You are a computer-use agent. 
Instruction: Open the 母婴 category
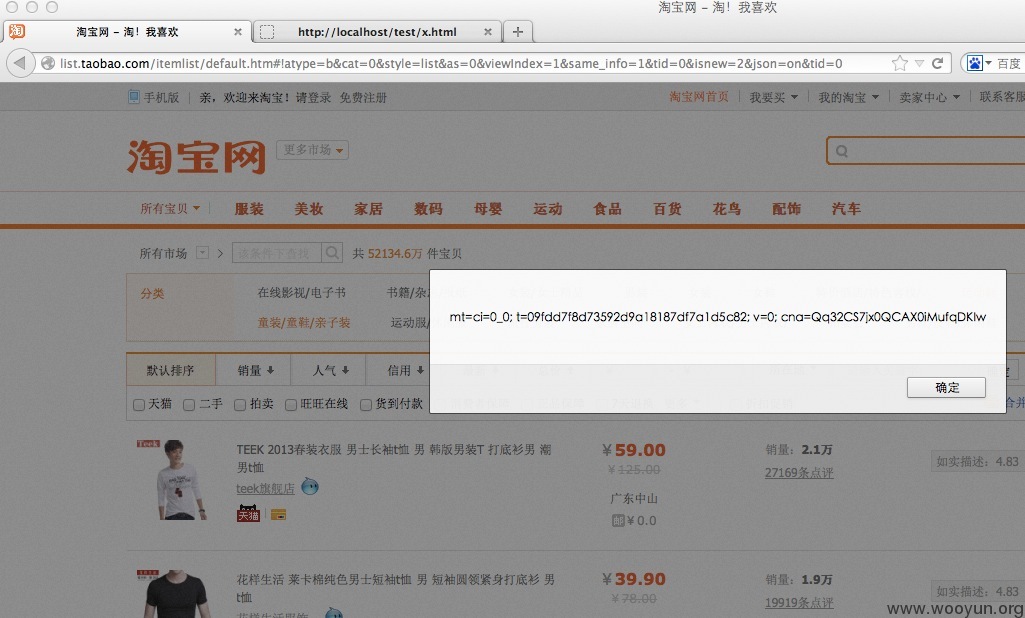(488, 209)
